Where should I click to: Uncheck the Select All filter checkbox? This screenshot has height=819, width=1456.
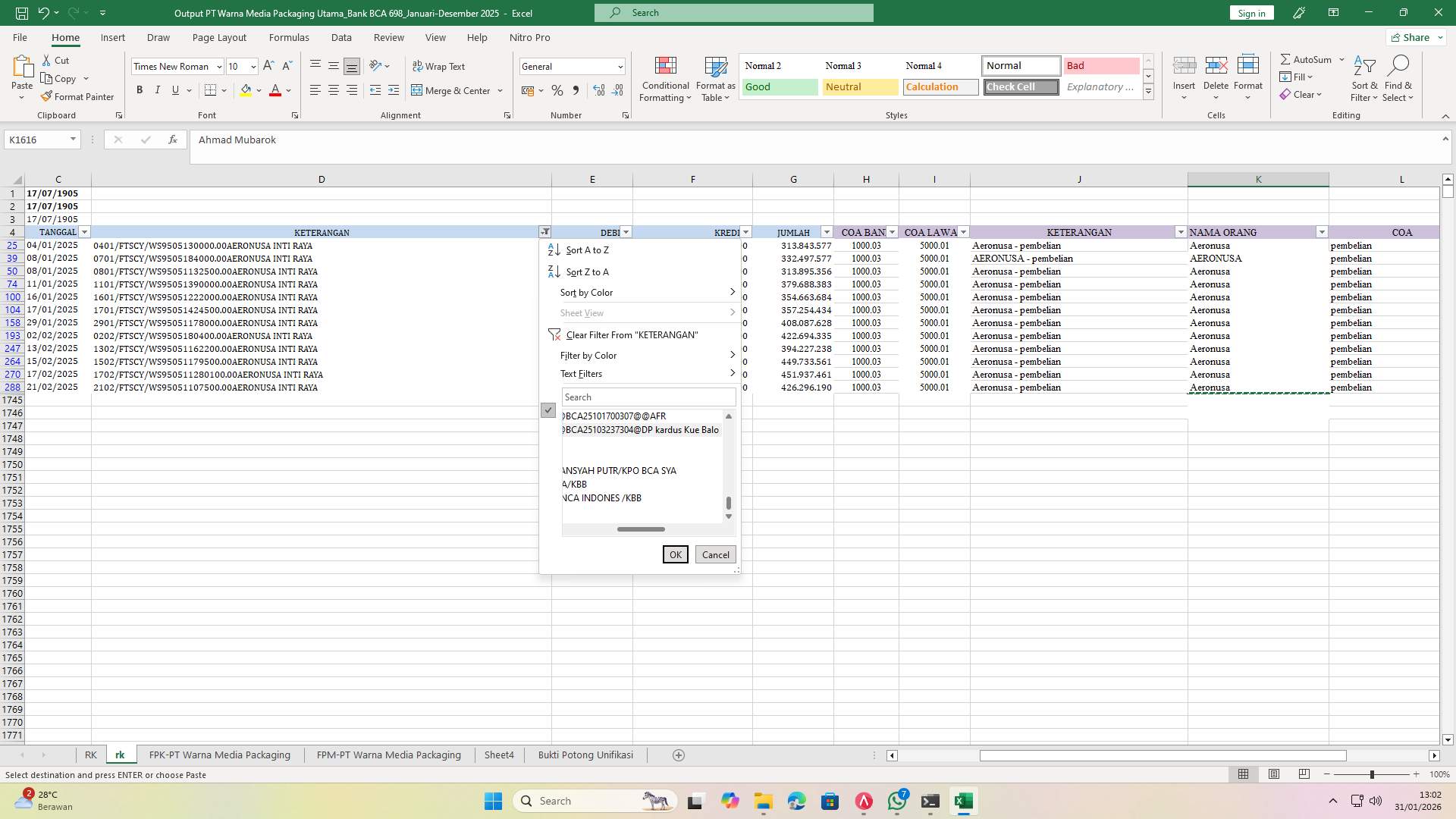548,410
